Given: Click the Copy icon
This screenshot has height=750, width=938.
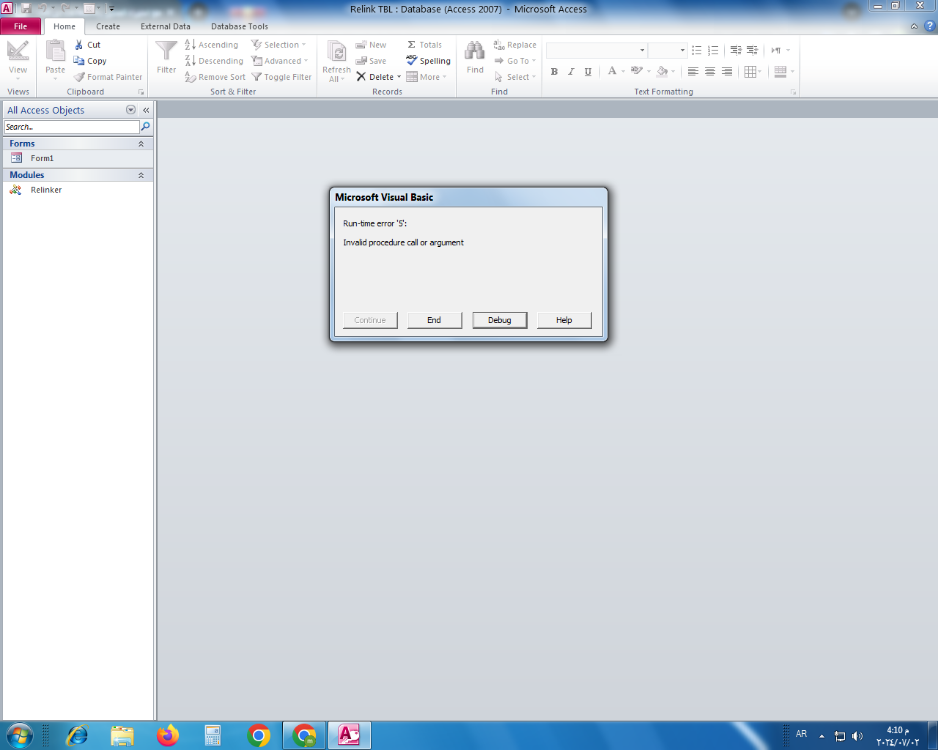Looking at the screenshot, I should tap(78, 61).
